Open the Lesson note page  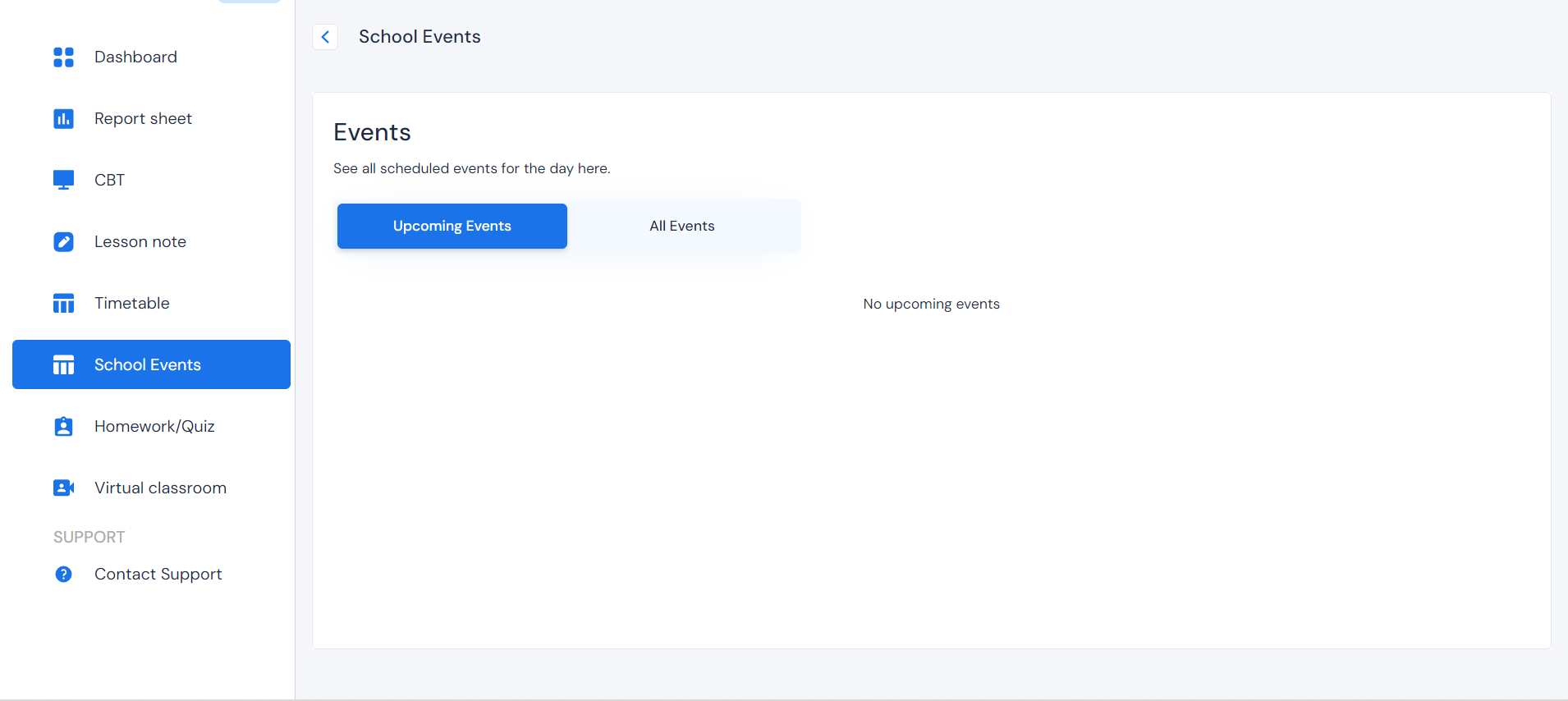(x=140, y=242)
